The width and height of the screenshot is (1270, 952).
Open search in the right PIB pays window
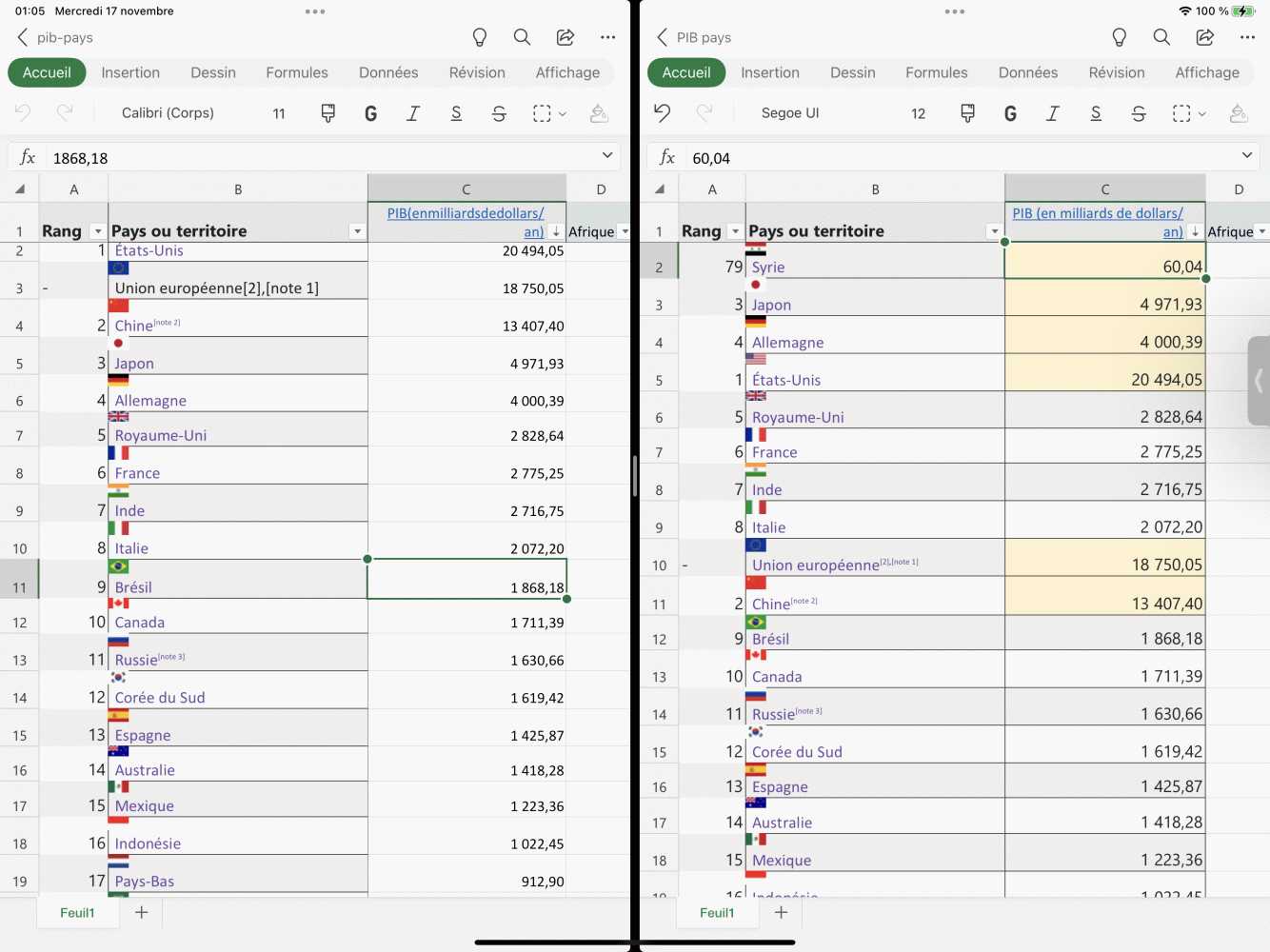pyautogui.click(x=1161, y=37)
